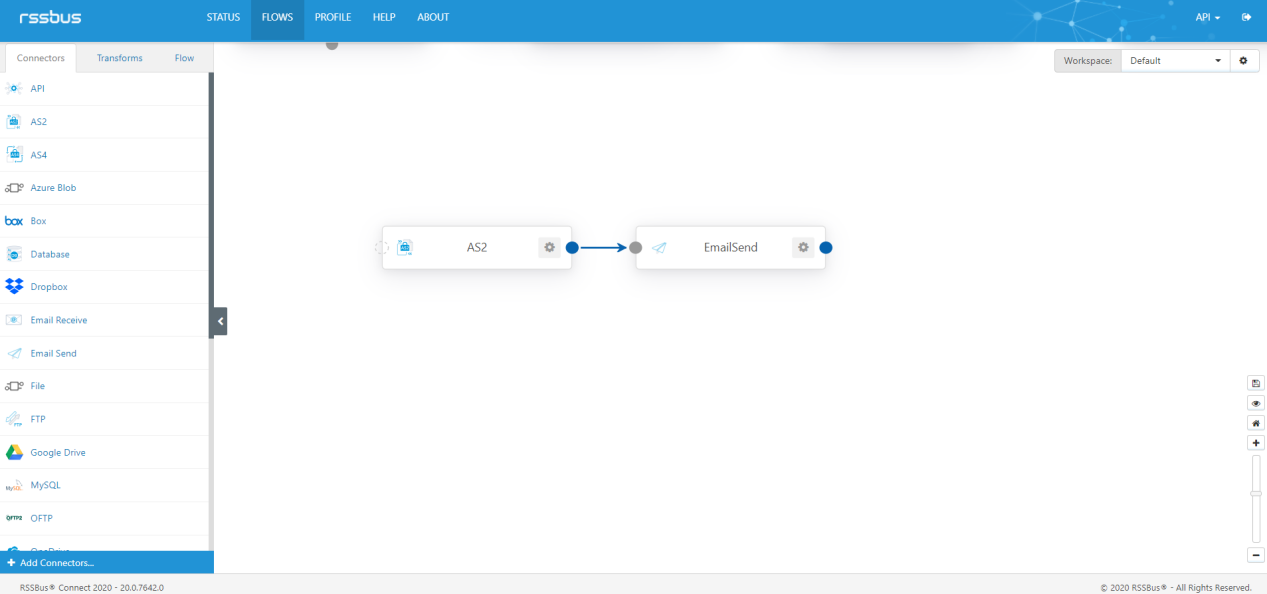Expand the API user dropdown
Image resolution: width=1267 pixels, height=594 pixels.
pos(1208,17)
